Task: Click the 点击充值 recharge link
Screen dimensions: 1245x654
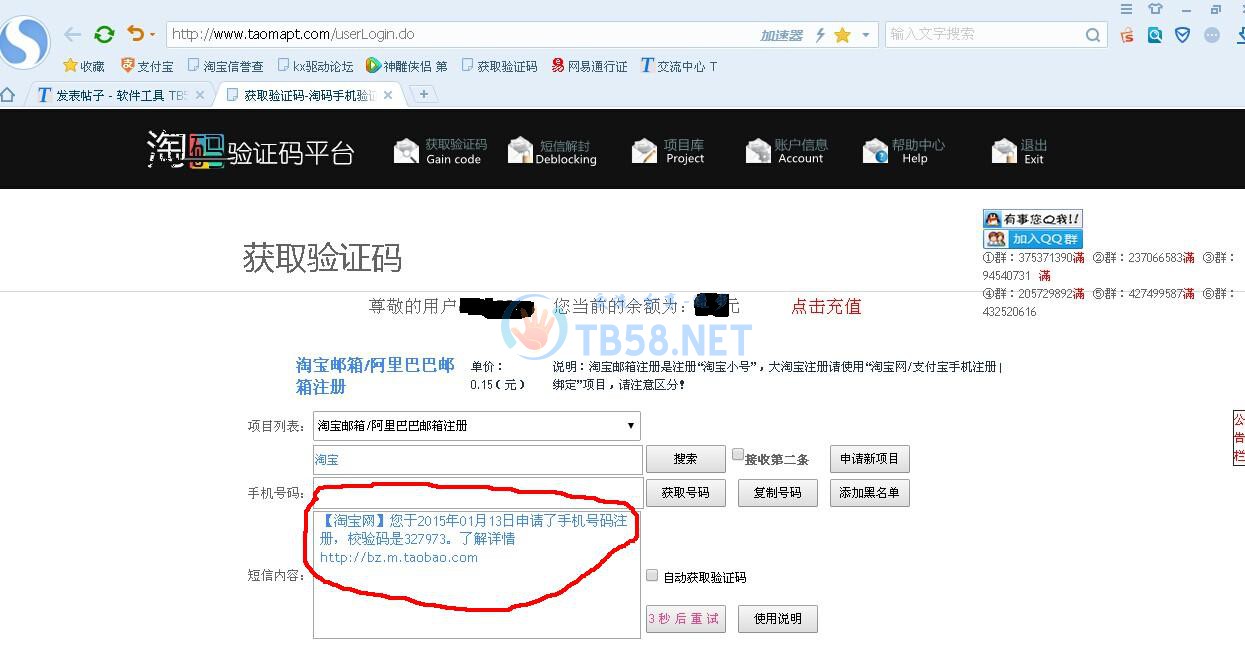Action: point(826,307)
